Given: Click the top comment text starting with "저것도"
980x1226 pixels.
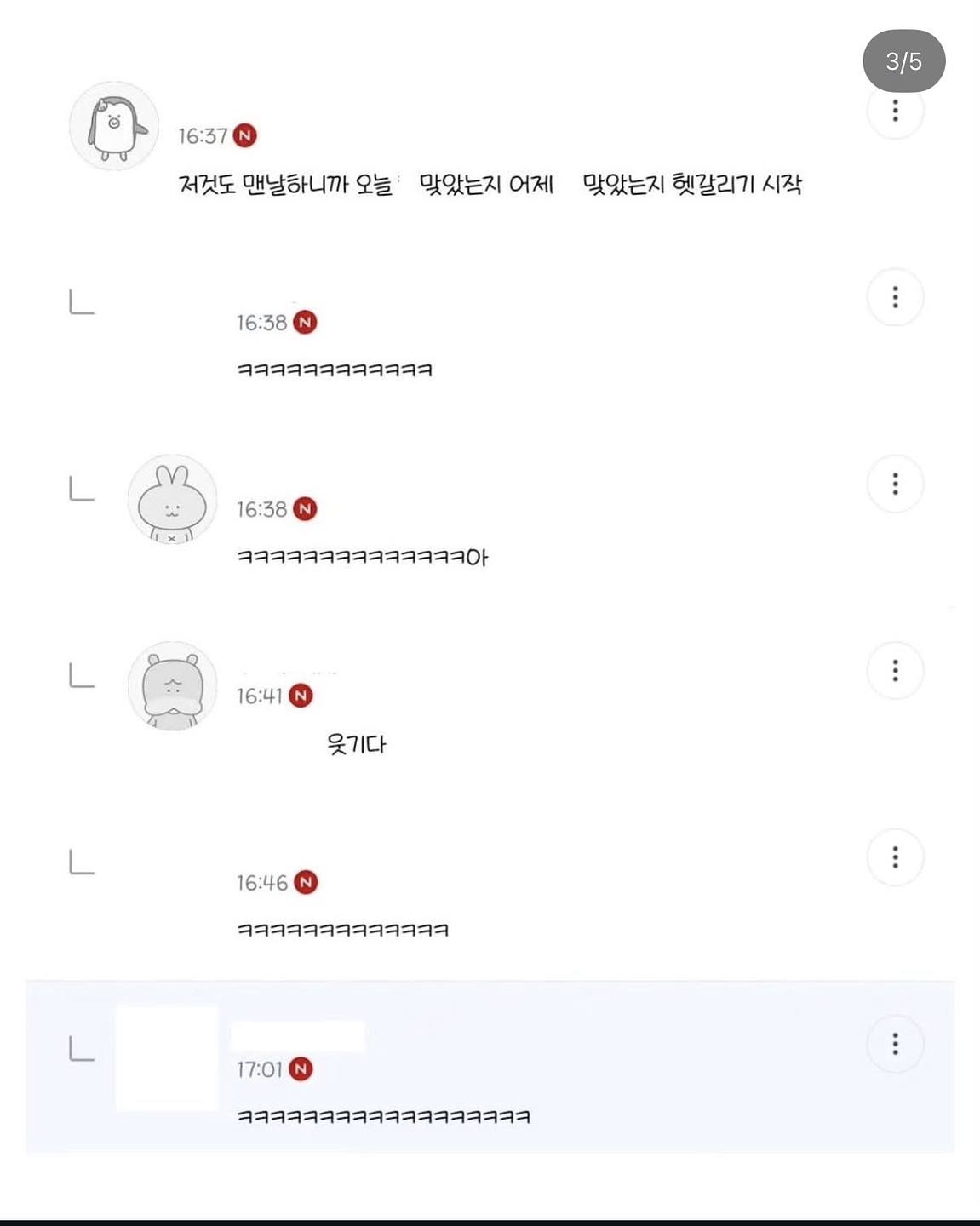Looking at the screenshot, I should (490, 184).
